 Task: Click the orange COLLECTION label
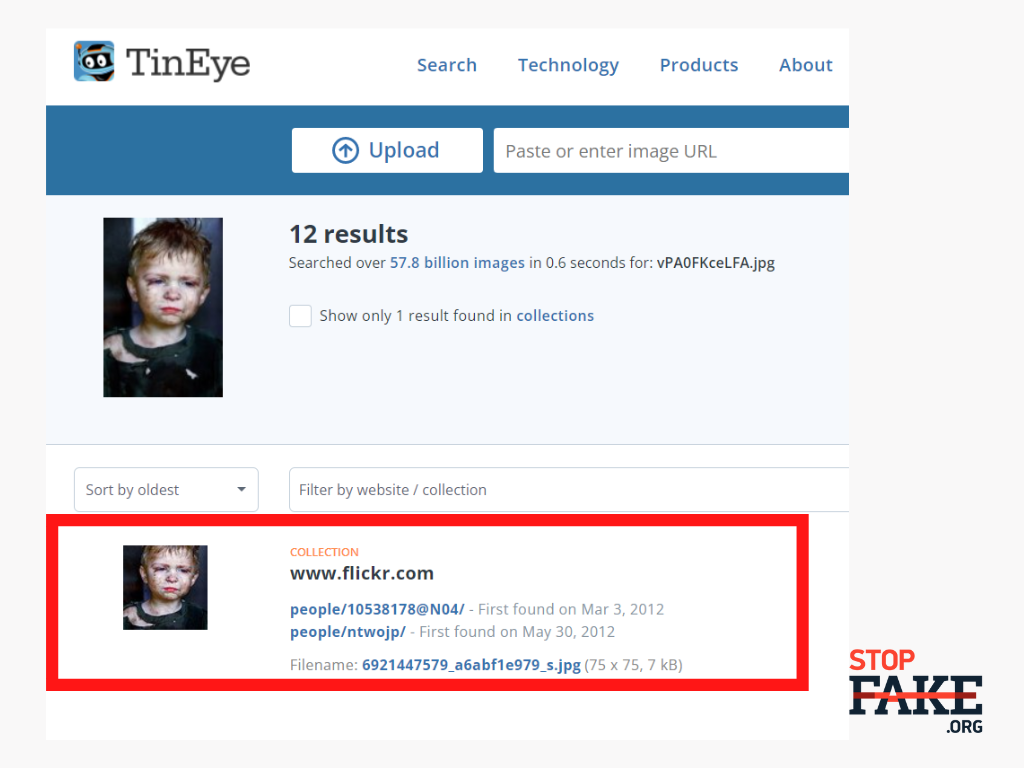(x=324, y=552)
